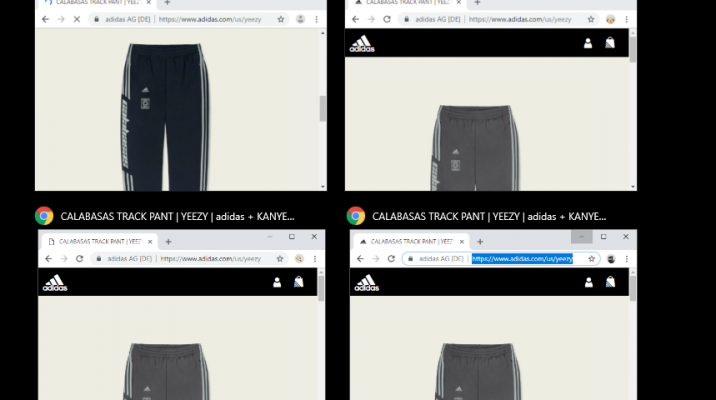The image size is (716, 400).
Task: Click the adidas logo in the bottom-right window
Action: pyautogui.click(x=368, y=282)
